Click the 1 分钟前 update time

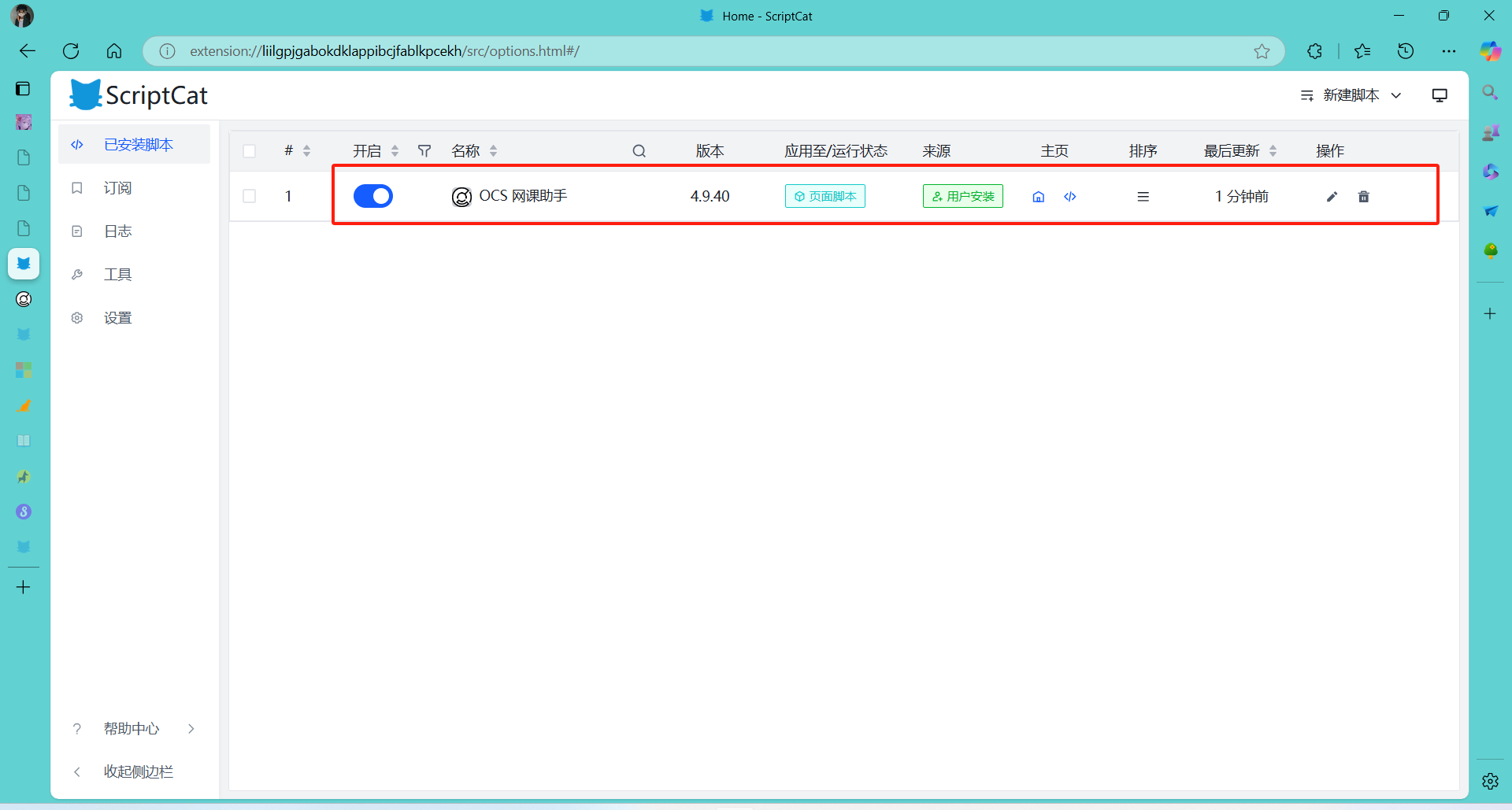[x=1242, y=196]
